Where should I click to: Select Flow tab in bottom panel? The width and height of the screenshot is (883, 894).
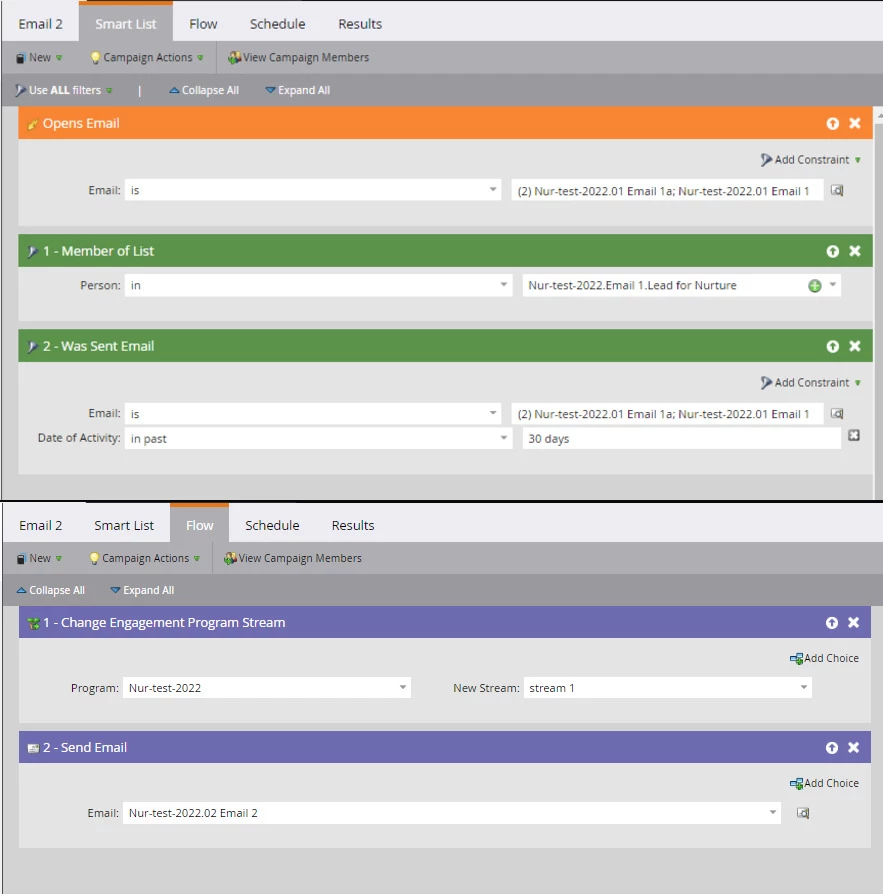click(x=200, y=524)
